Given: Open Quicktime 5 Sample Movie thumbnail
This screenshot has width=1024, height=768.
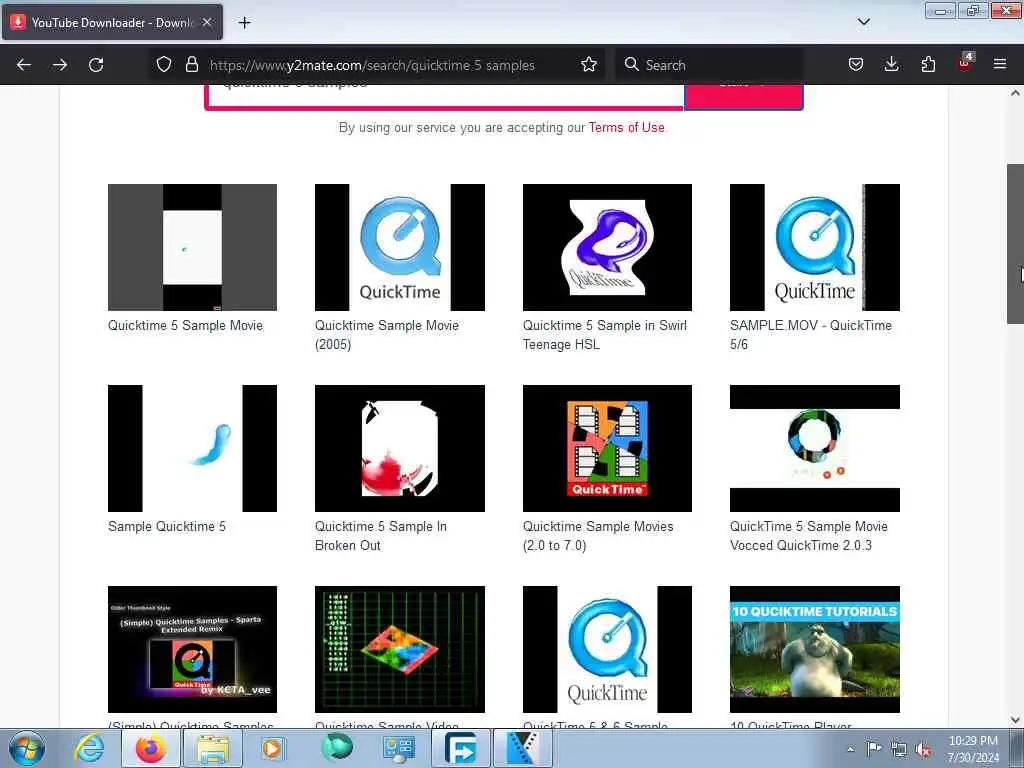Looking at the screenshot, I should point(192,248).
